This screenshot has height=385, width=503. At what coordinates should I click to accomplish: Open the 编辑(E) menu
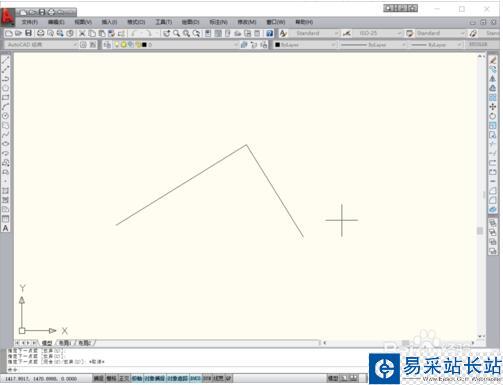click(x=56, y=22)
